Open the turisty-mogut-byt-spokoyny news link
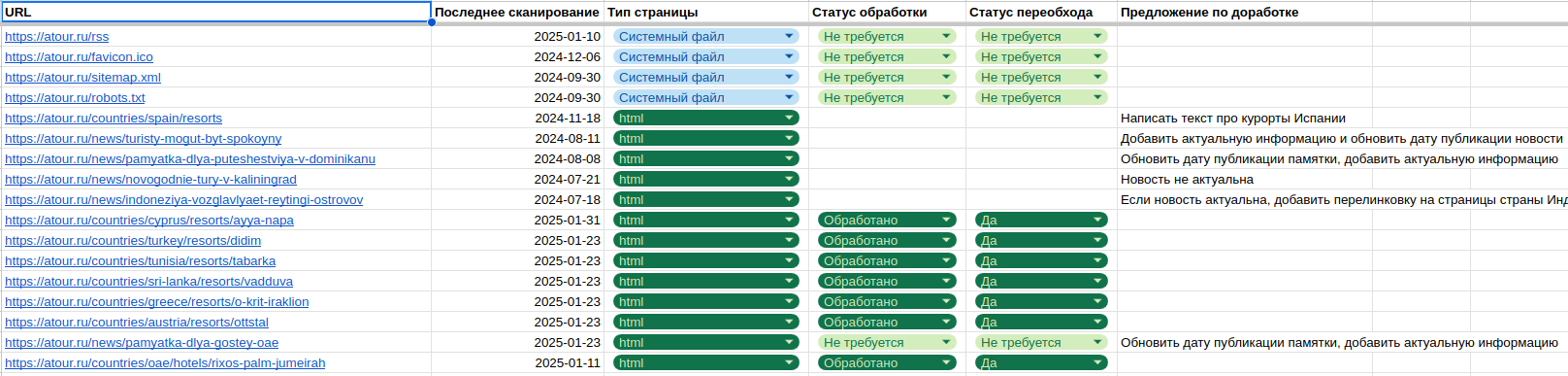Screen dimensions: 1568x376 pyautogui.click(x=144, y=139)
